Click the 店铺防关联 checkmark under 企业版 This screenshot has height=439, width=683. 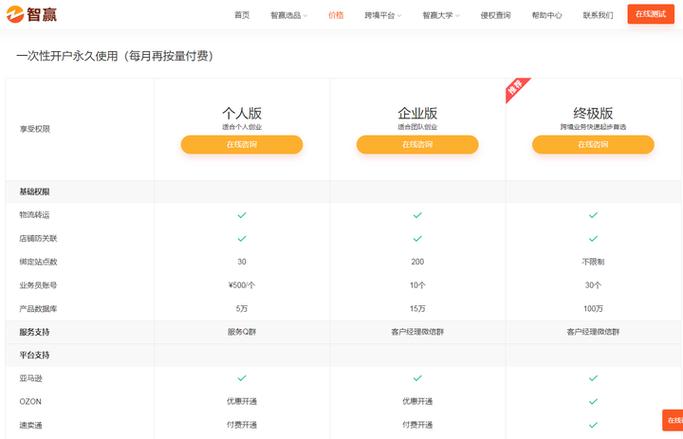[417, 238]
